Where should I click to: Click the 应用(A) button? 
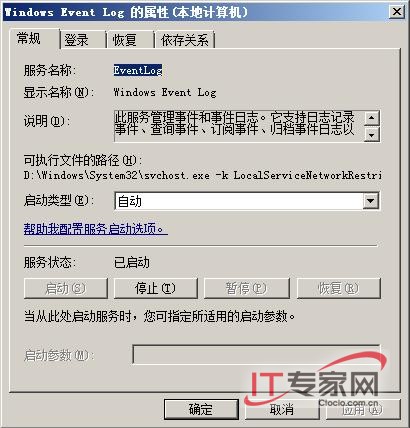(x=363, y=409)
